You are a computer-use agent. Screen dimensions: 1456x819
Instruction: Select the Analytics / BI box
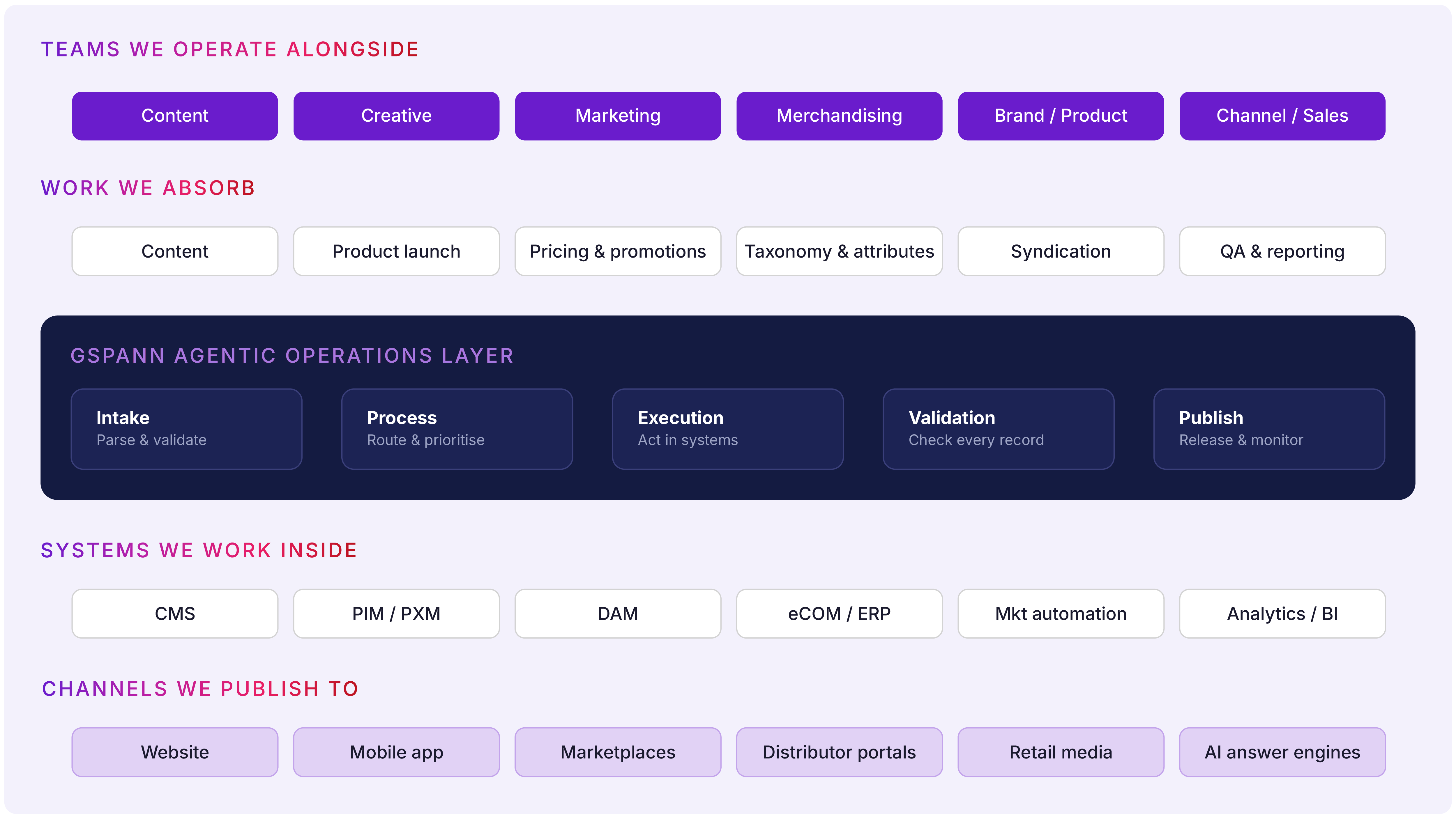click(1282, 614)
